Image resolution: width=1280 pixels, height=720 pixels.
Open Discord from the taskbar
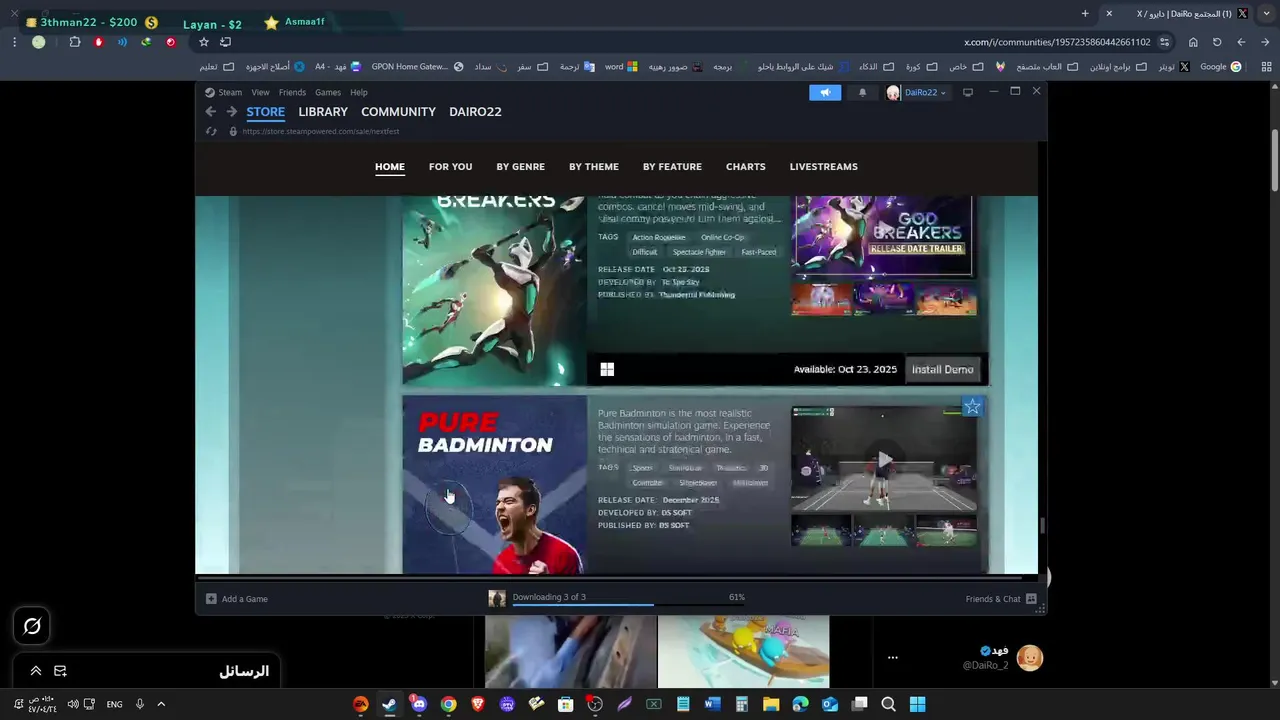coord(418,704)
